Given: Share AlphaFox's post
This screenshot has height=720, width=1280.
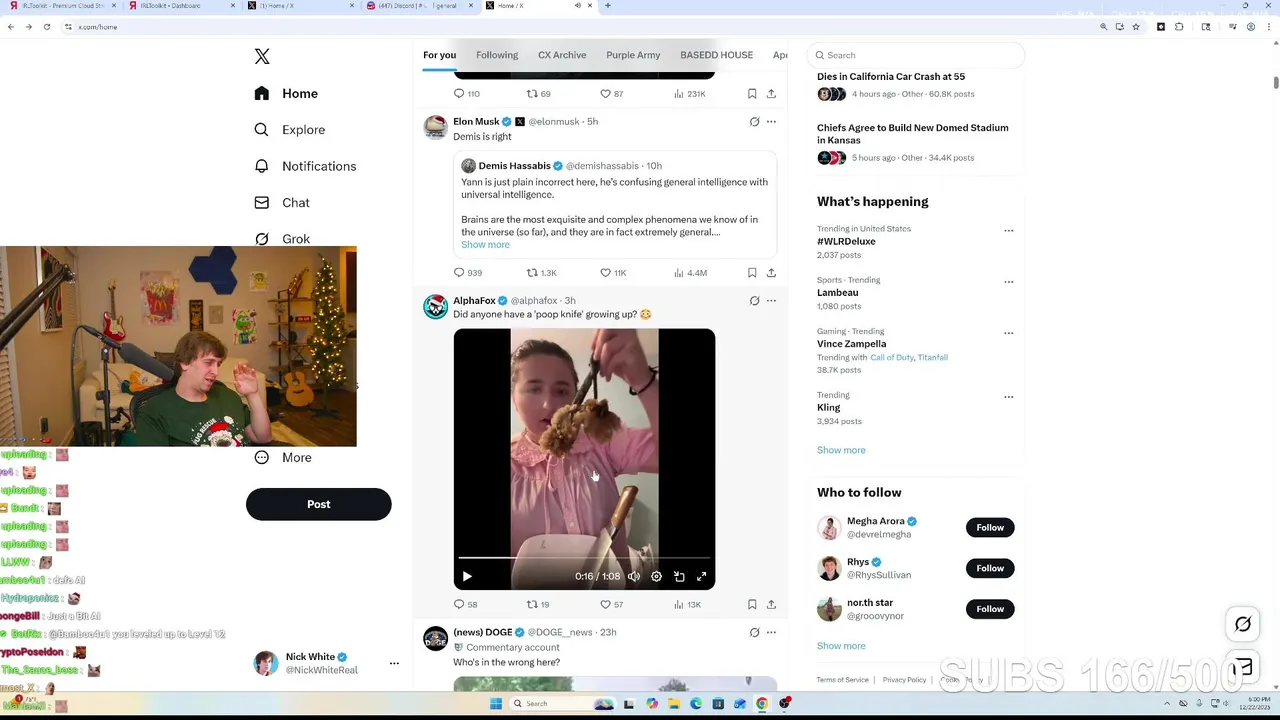Looking at the screenshot, I should [x=771, y=604].
